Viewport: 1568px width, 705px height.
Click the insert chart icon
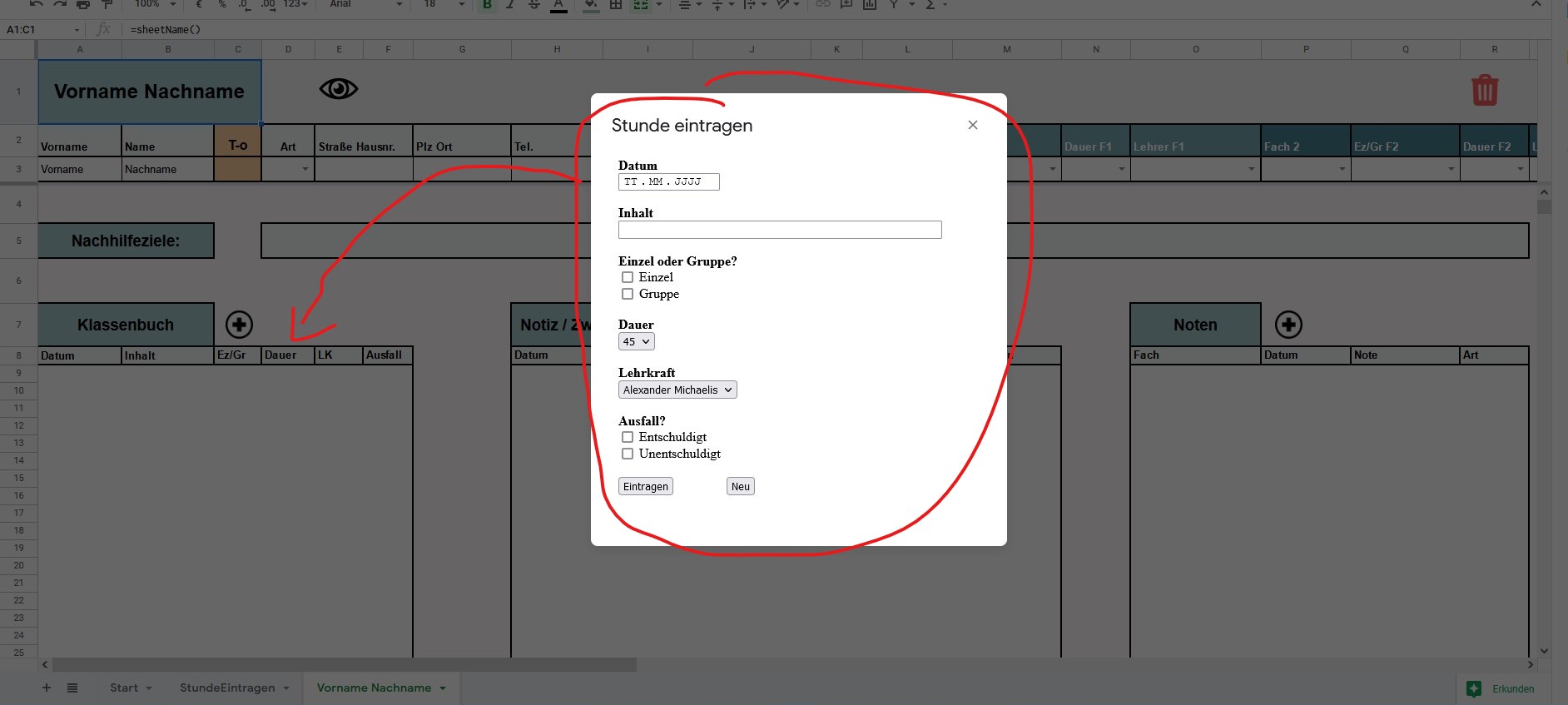pyautogui.click(x=870, y=4)
